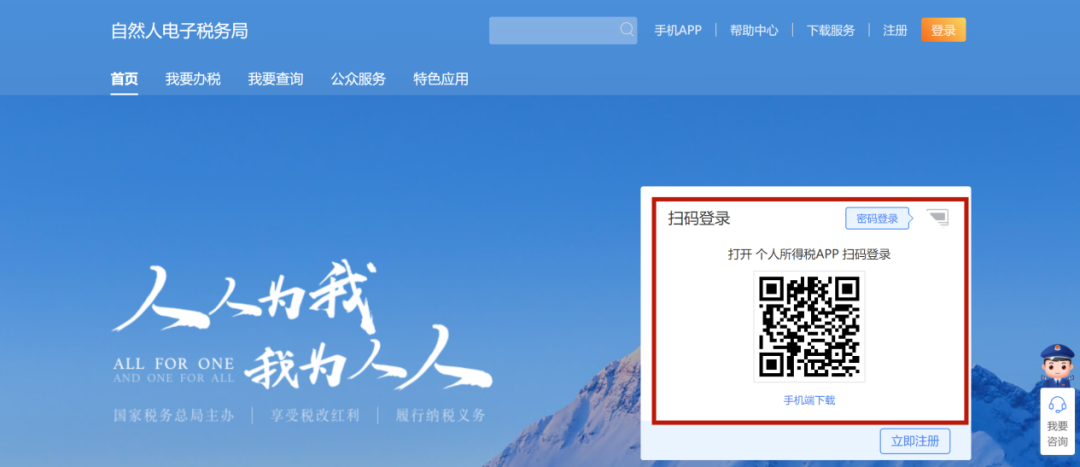Screen dimensions: 1080x467
Task: Click 手机端下载 mobile download link
Action: (809, 400)
